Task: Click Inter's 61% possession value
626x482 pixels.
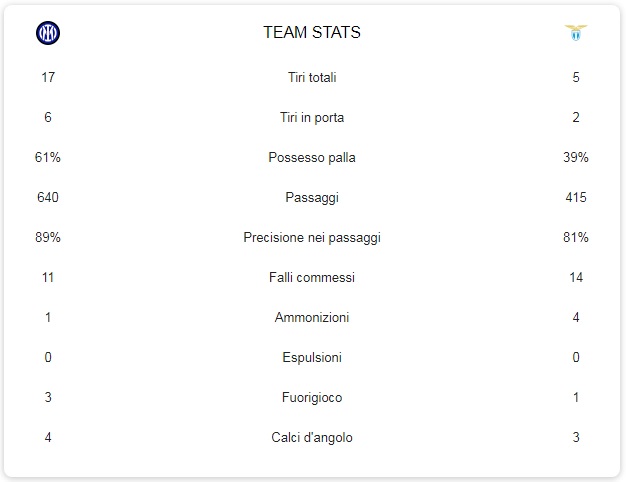Action: click(48, 157)
